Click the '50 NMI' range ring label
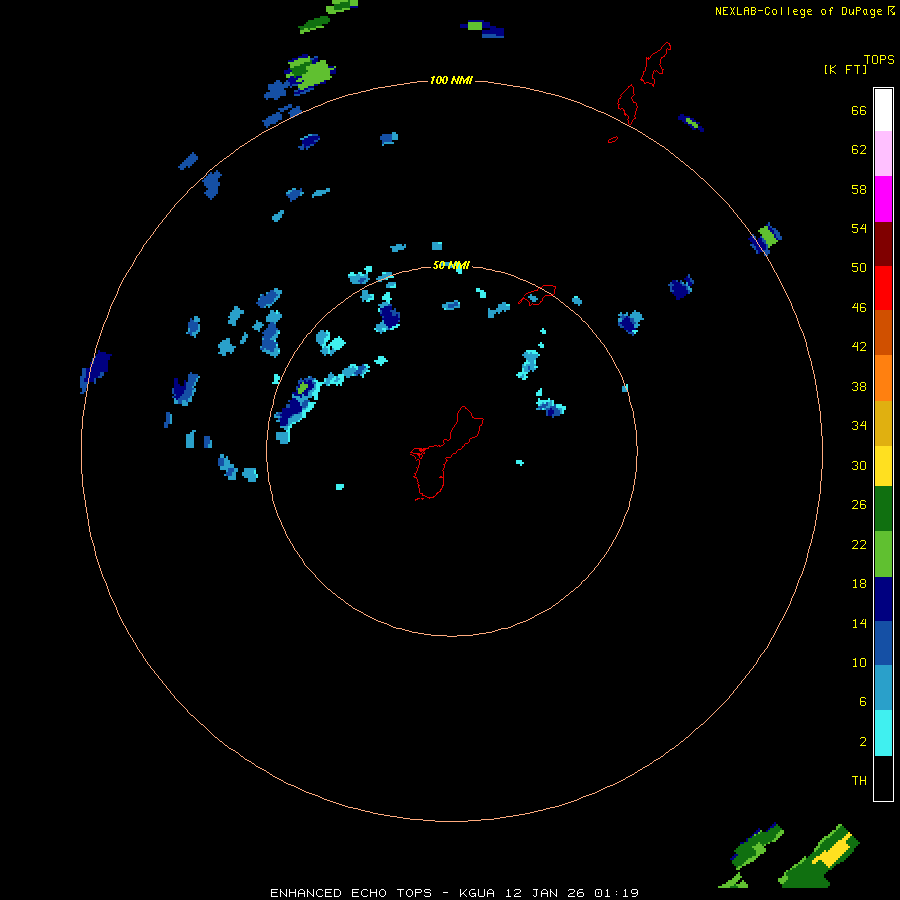The image size is (900, 900). click(x=451, y=265)
